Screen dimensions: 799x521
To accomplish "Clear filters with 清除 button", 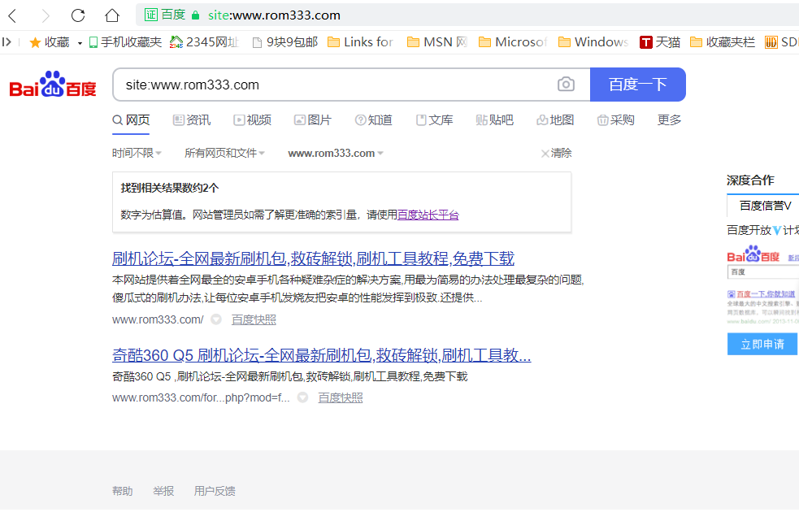I will (x=556, y=153).
